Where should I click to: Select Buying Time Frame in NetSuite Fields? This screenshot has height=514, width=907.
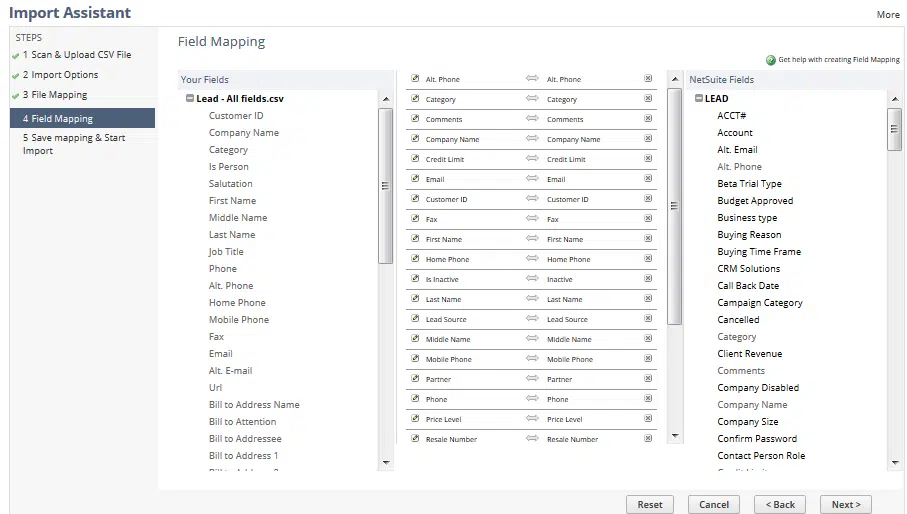759,252
